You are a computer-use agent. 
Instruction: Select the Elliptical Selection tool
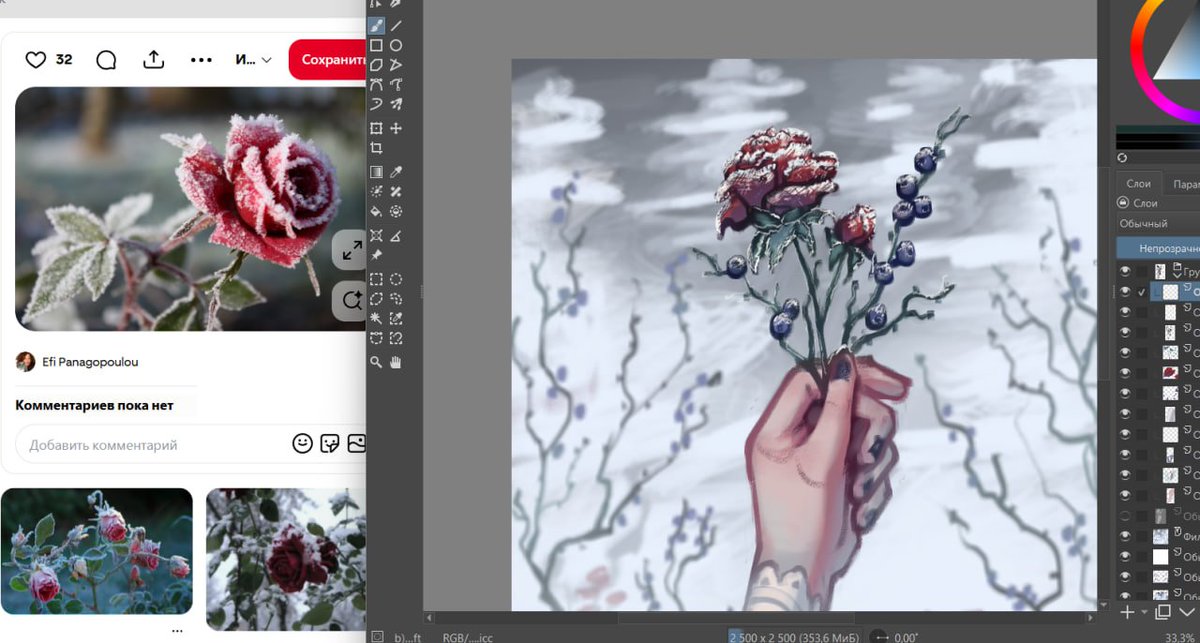pos(396,280)
